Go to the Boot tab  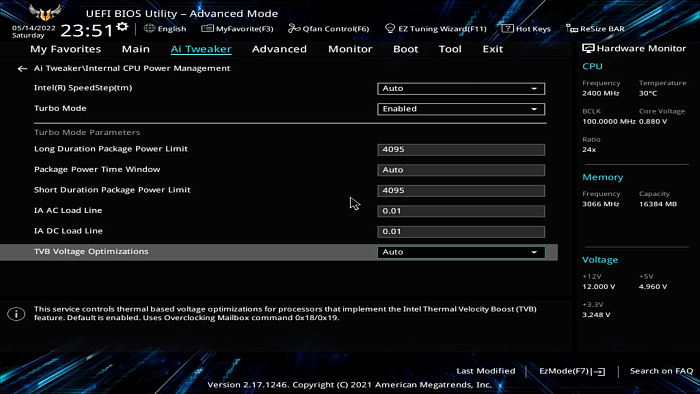[x=405, y=49]
